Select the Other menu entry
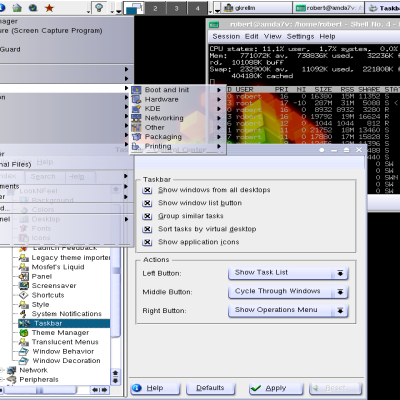Image resolution: width=400 pixels, height=400 pixels. [x=177, y=127]
